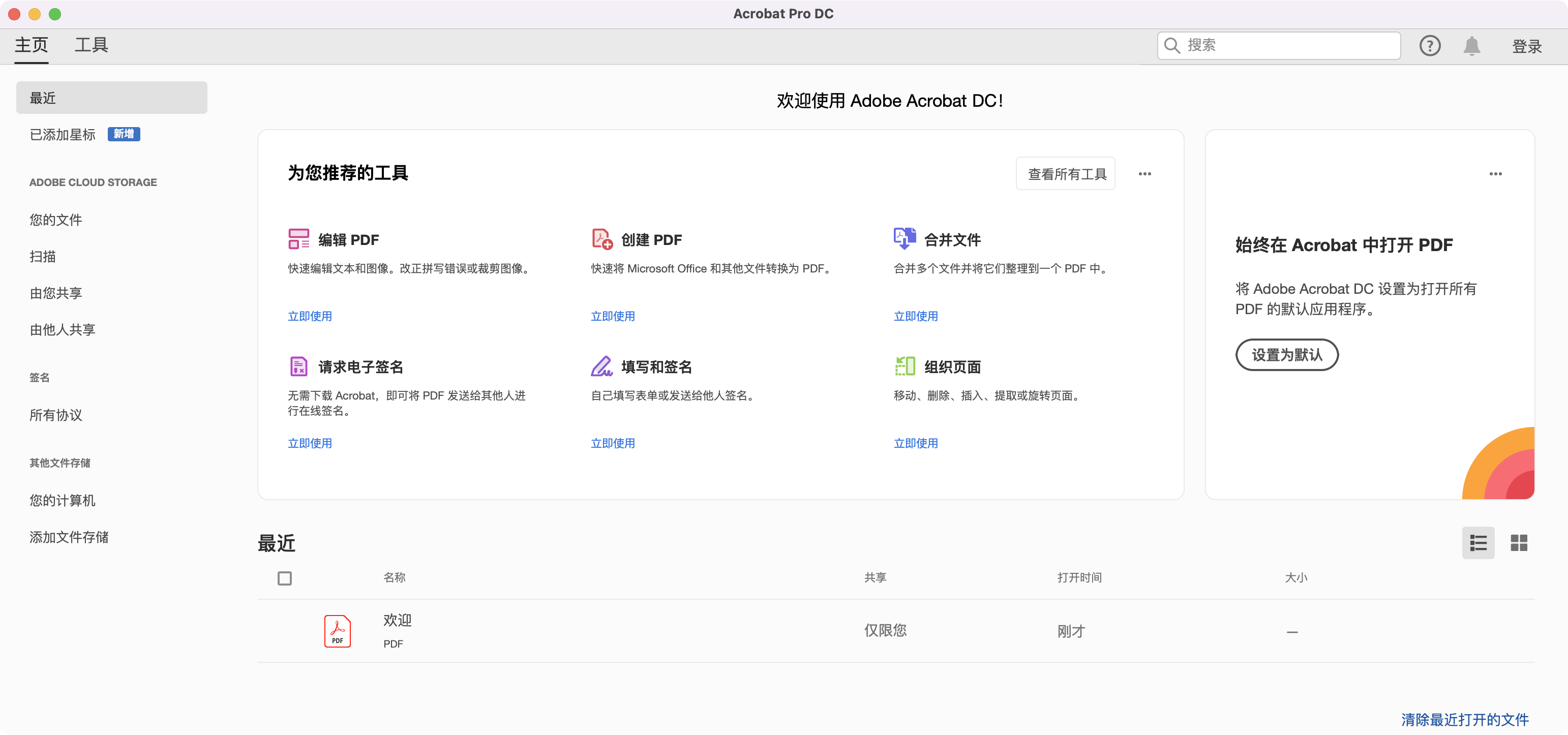Viewport: 1568px width, 735px height.
Task: Select the 主页 tab
Action: [x=32, y=45]
